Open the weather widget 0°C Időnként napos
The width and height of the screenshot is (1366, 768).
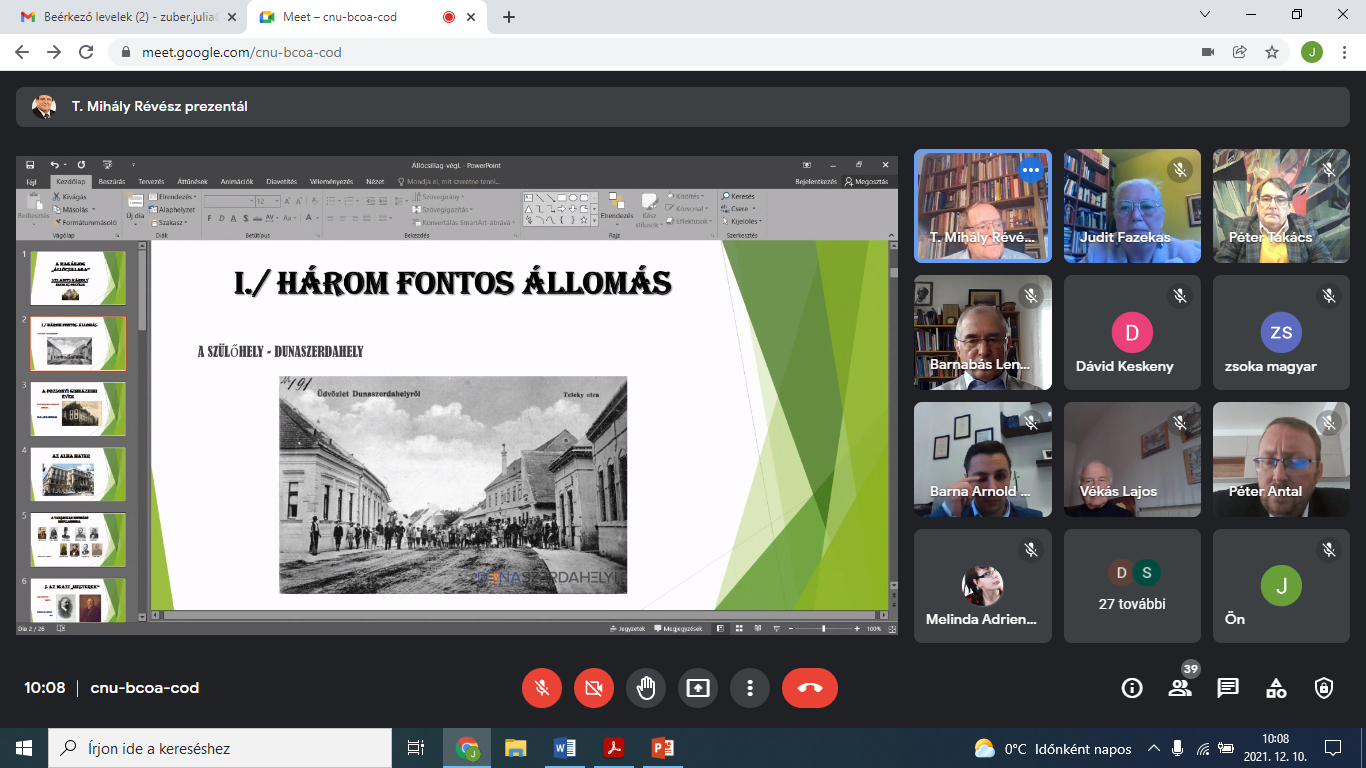coord(1053,748)
